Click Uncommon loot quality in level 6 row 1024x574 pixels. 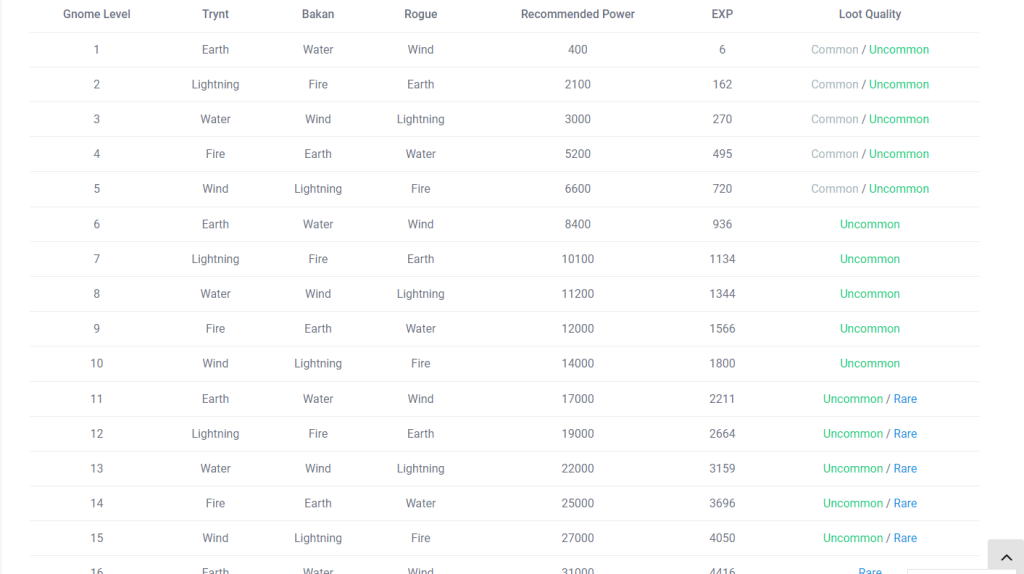tap(869, 225)
